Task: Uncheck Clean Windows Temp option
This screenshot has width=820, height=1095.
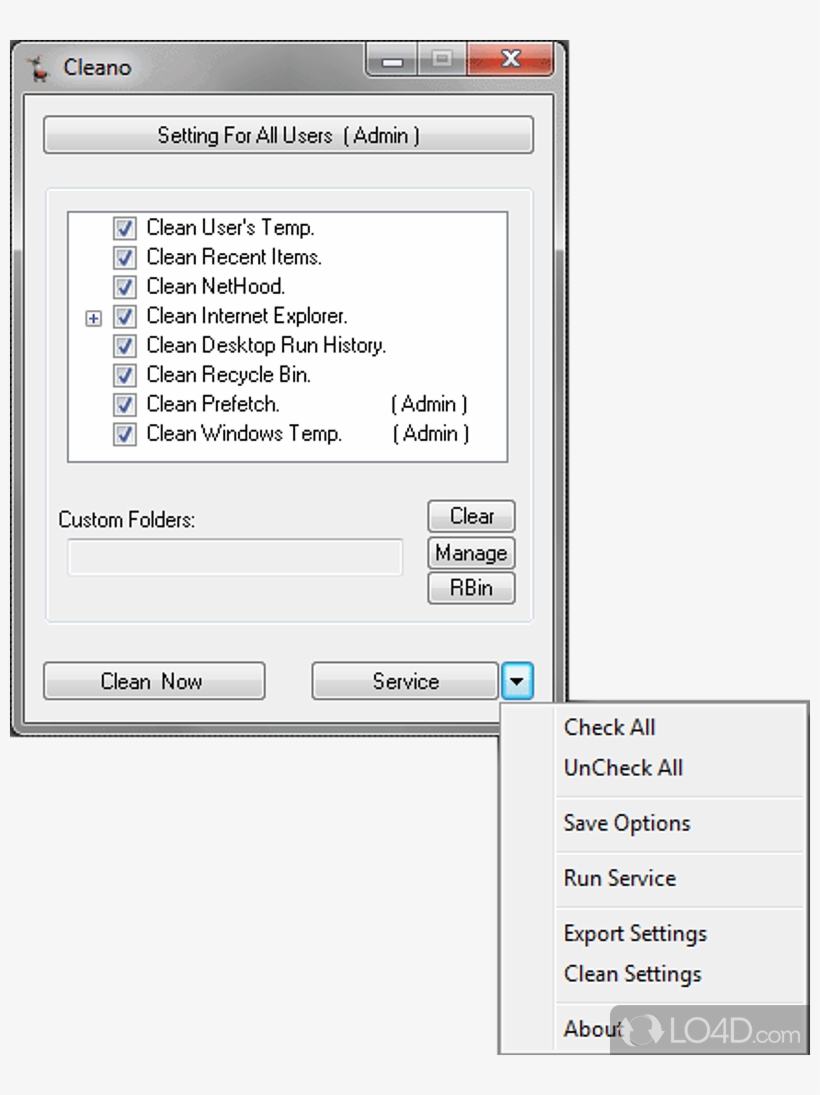Action: [x=124, y=435]
